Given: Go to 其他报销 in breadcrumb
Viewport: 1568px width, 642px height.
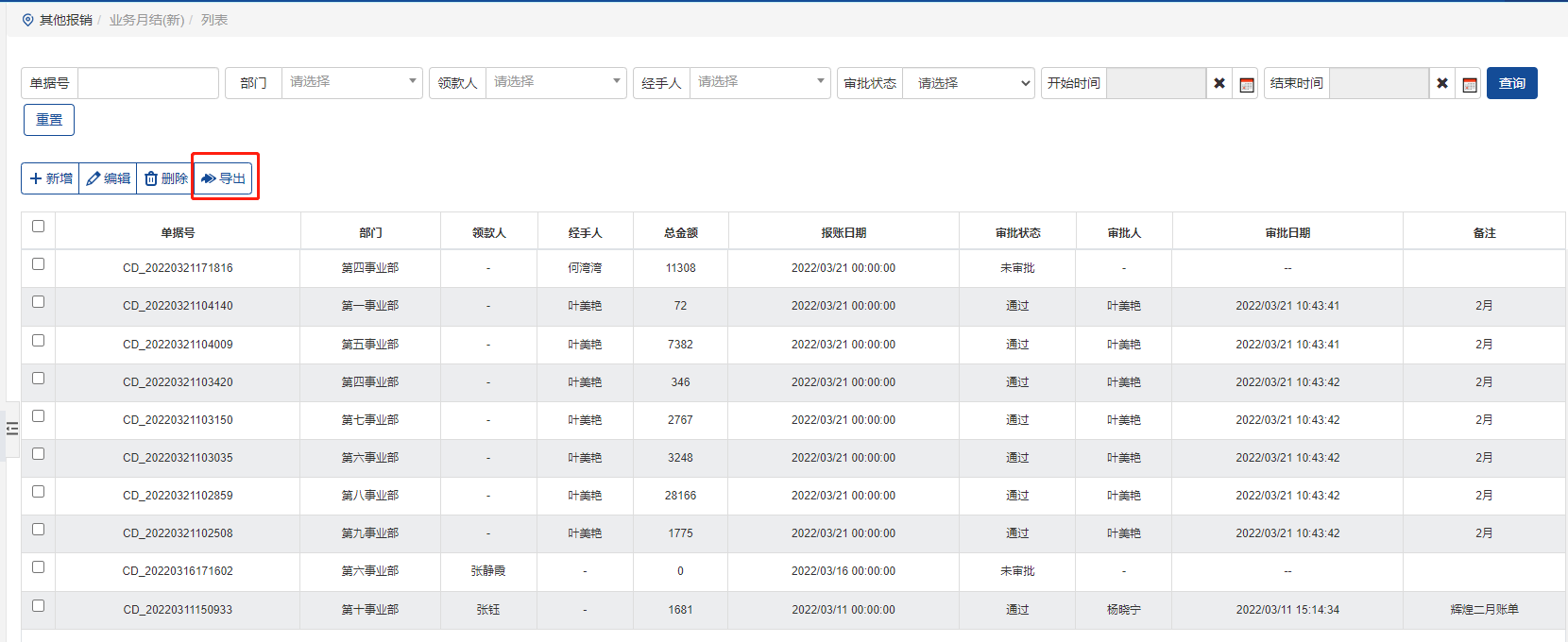Looking at the screenshot, I should coord(65,20).
